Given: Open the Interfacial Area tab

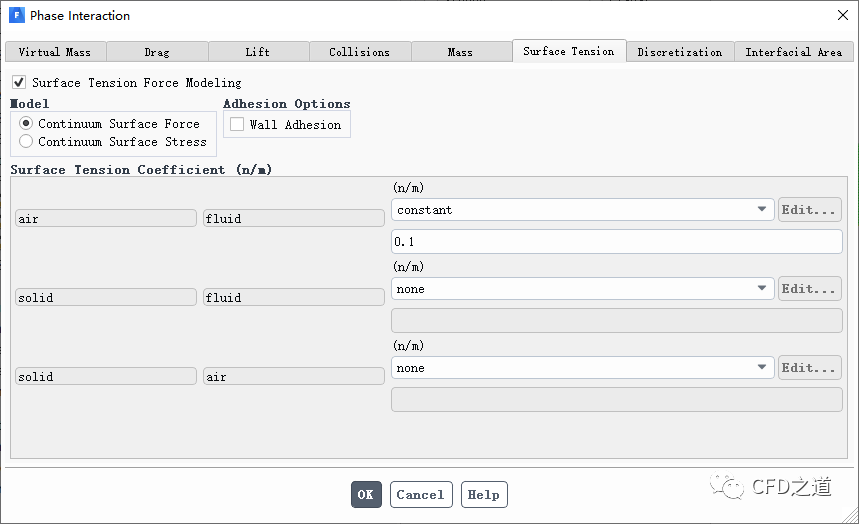Looking at the screenshot, I should point(793,52).
